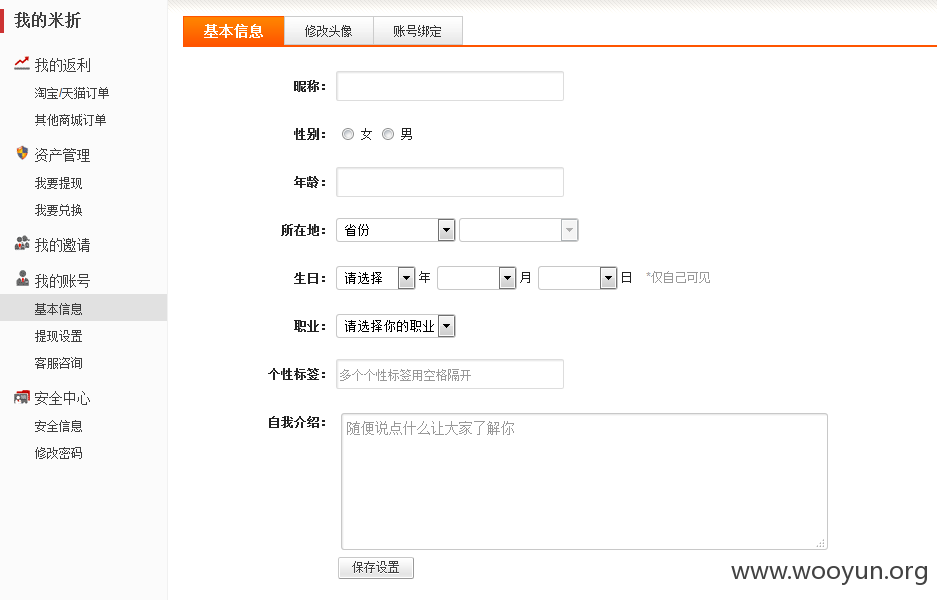Click the 个性标签 input field
937x600 pixels.
[450, 374]
